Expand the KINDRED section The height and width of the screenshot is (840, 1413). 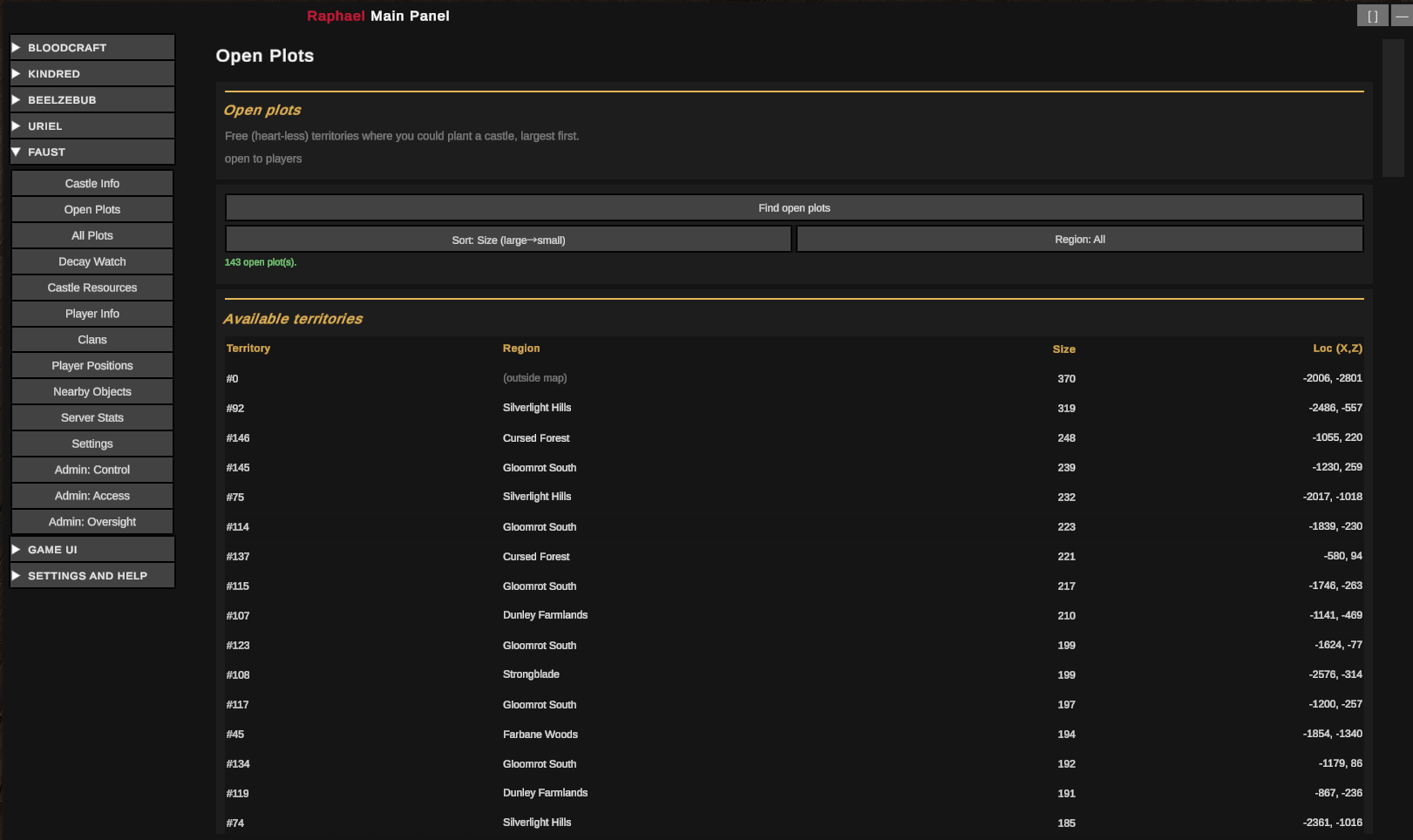click(x=92, y=73)
